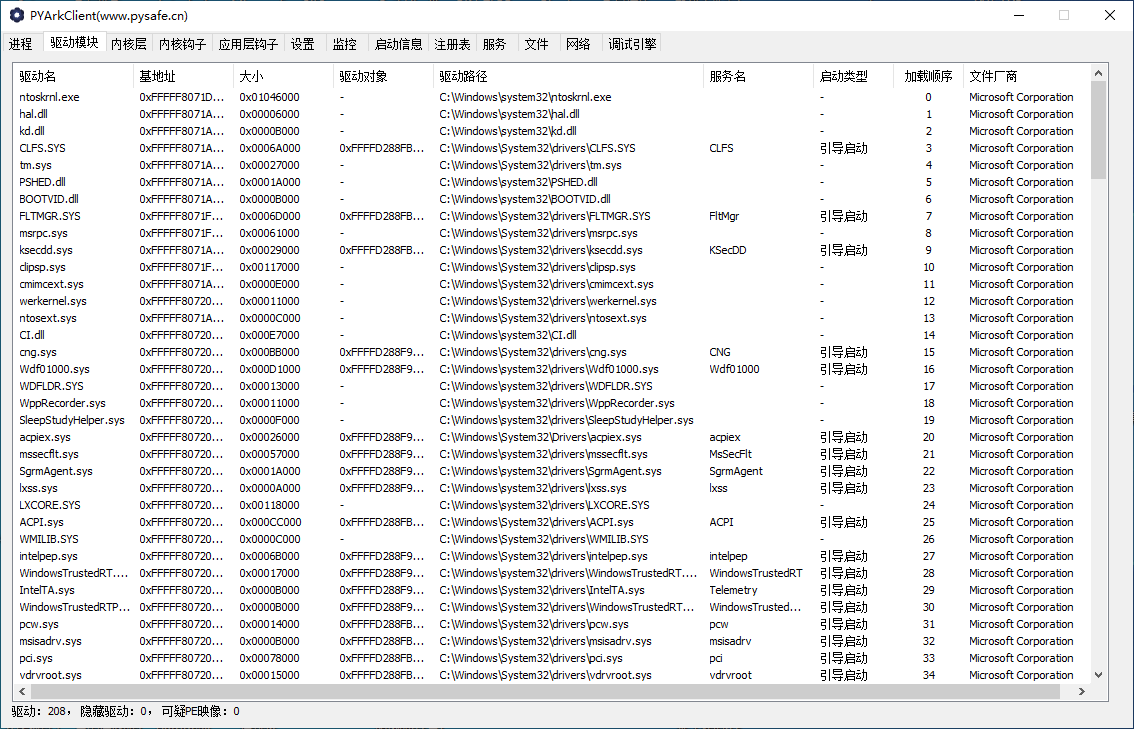Click the vertical scrollbar down arrow
Image resolution: width=1134 pixels, height=729 pixels.
[1098, 676]
